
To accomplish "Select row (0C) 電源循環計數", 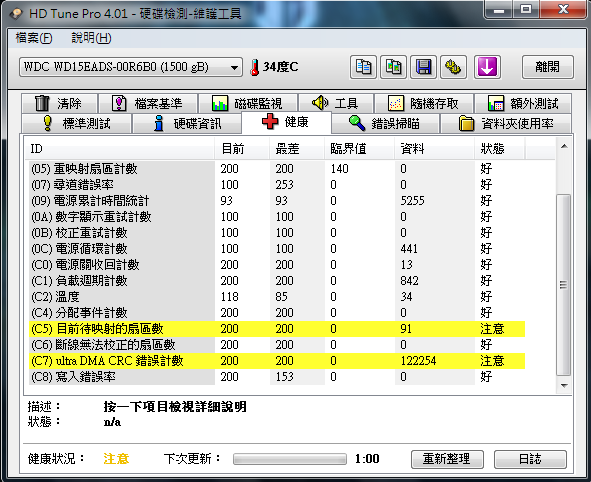I will (x=277, y=249).
